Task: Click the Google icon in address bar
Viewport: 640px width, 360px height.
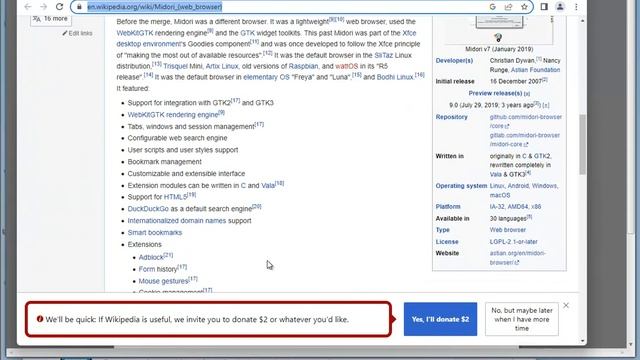Action: (x=492, y=7)
